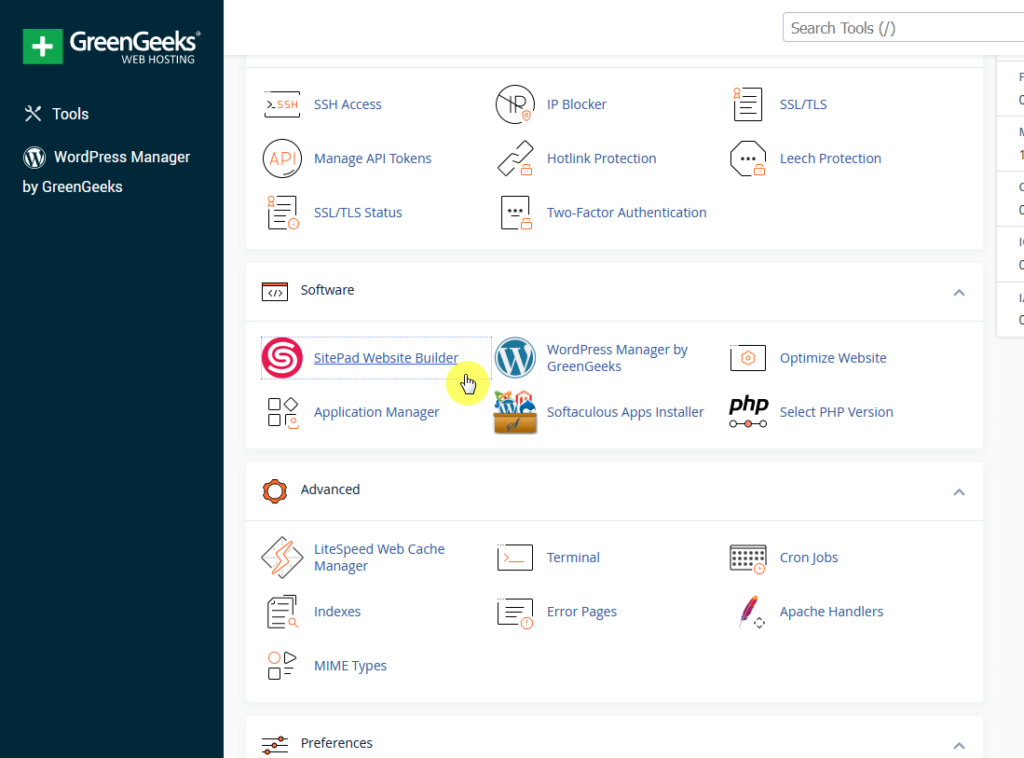Image resolution: width=1024 pixels, height=758 pixels.
Task: Click the Manage API Tokens icon
Action: (282, 159)
